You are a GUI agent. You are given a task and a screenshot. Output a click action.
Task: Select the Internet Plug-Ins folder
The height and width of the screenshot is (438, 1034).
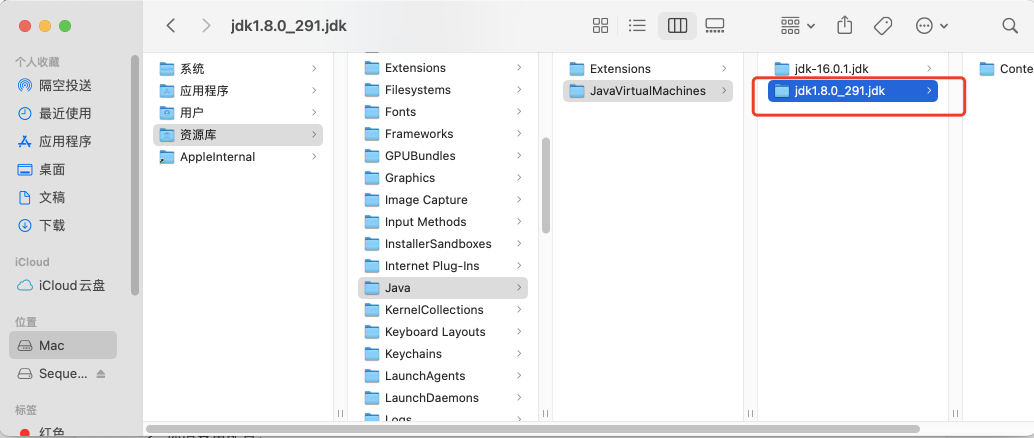(x=443, y=266)
